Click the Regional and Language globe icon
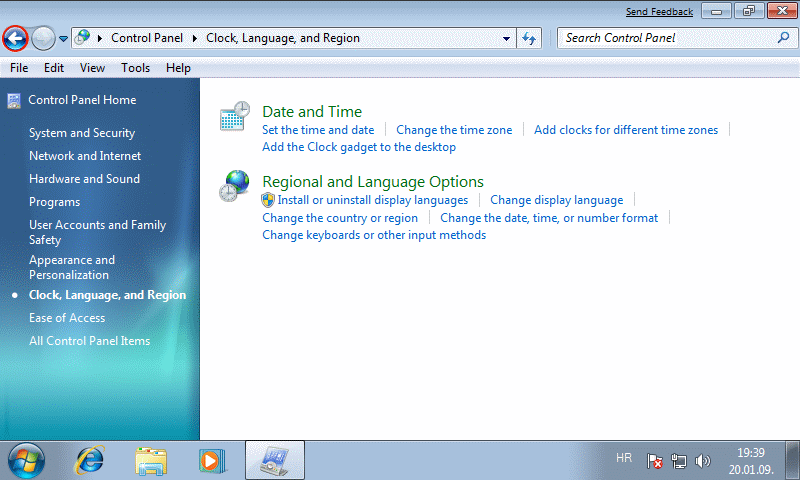The width and height of the screenshot is (800, 480). coord(234,186)
